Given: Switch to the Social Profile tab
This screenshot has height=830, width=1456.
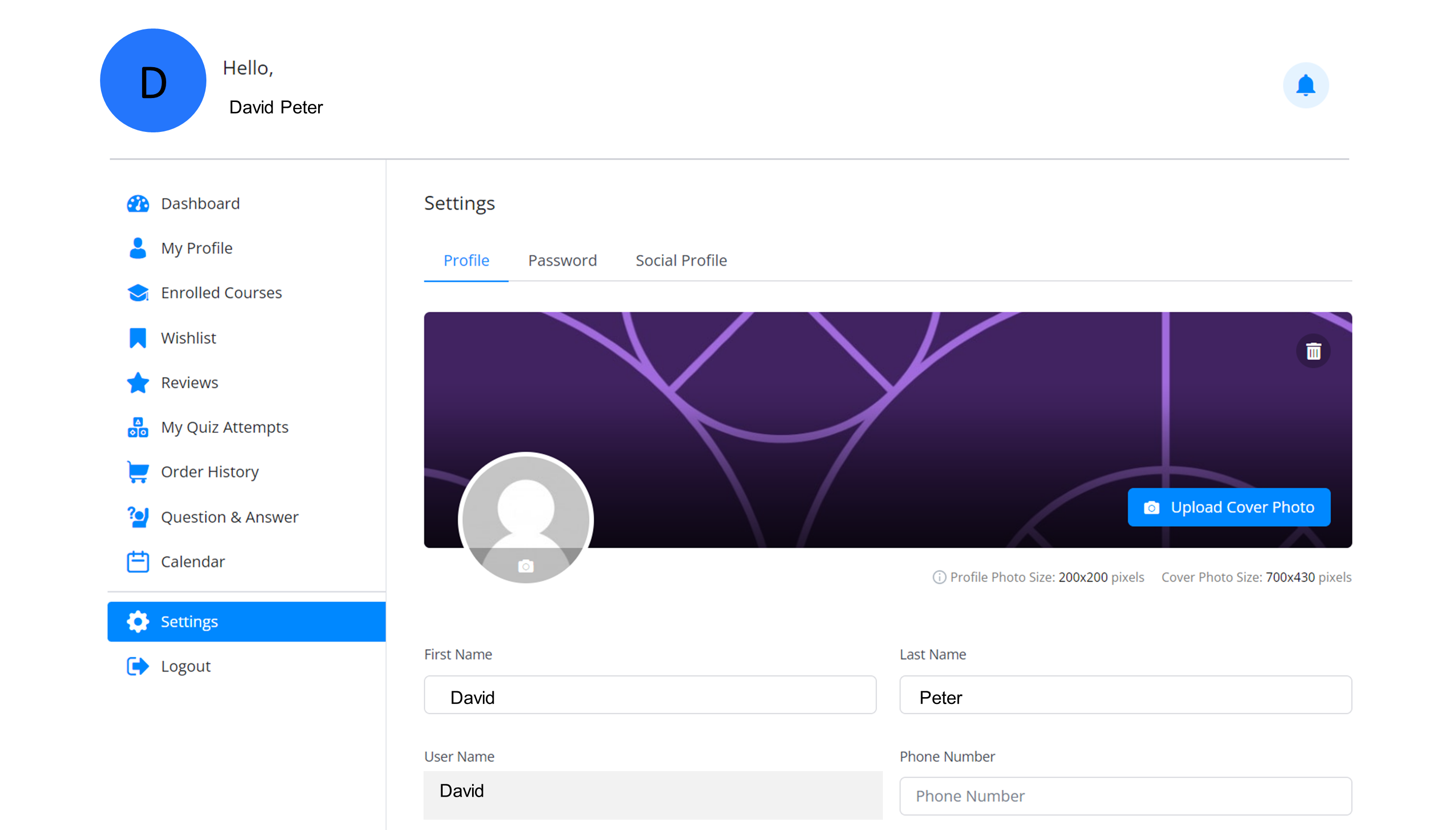Looking at the screenshot, I should (x=681, y=260).
